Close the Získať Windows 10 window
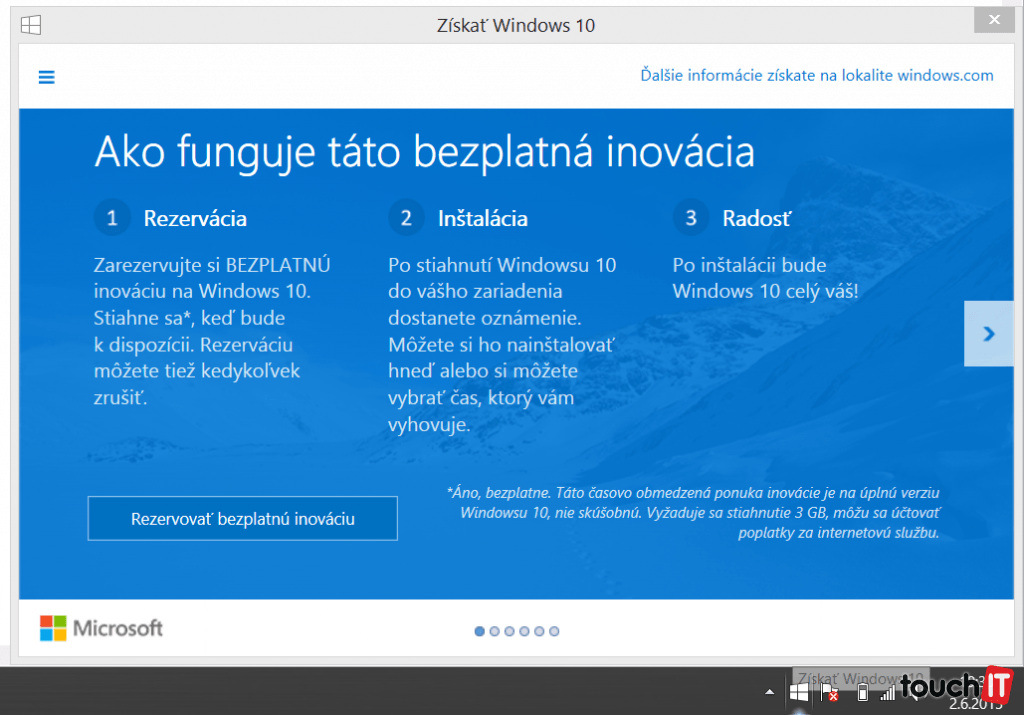Image resolution: width=1024 pixels, height=715 pixels. click(994, 19)
